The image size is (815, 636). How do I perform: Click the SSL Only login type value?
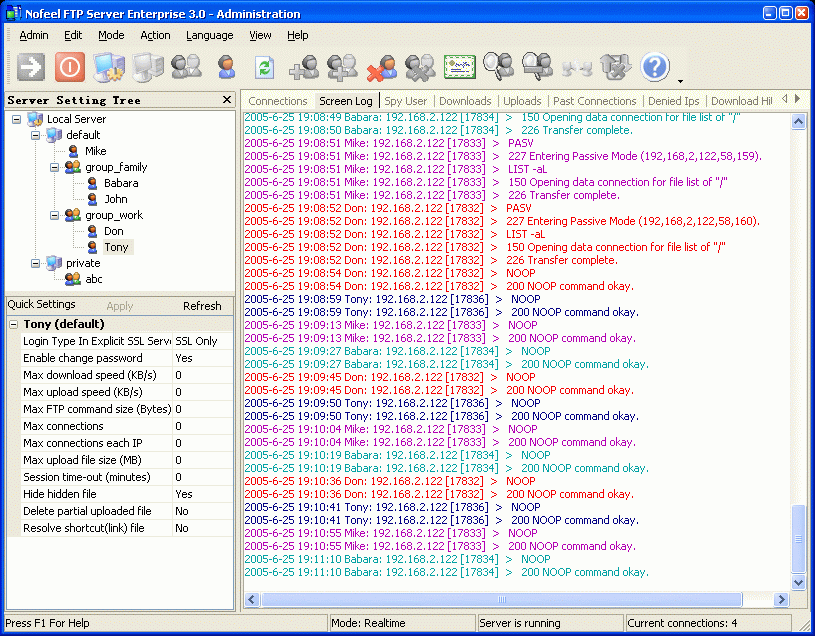pyautogui.click(x=203, y=341)
